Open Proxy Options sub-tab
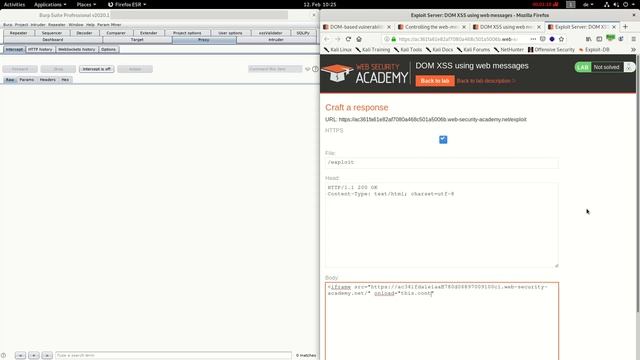 point(109,49)
